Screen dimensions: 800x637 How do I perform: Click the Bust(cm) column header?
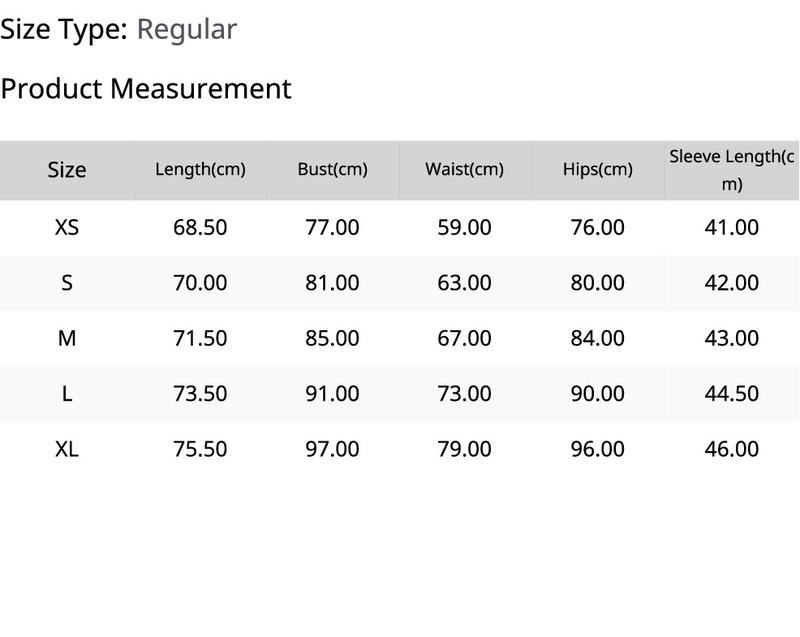[x=332, y=169]
